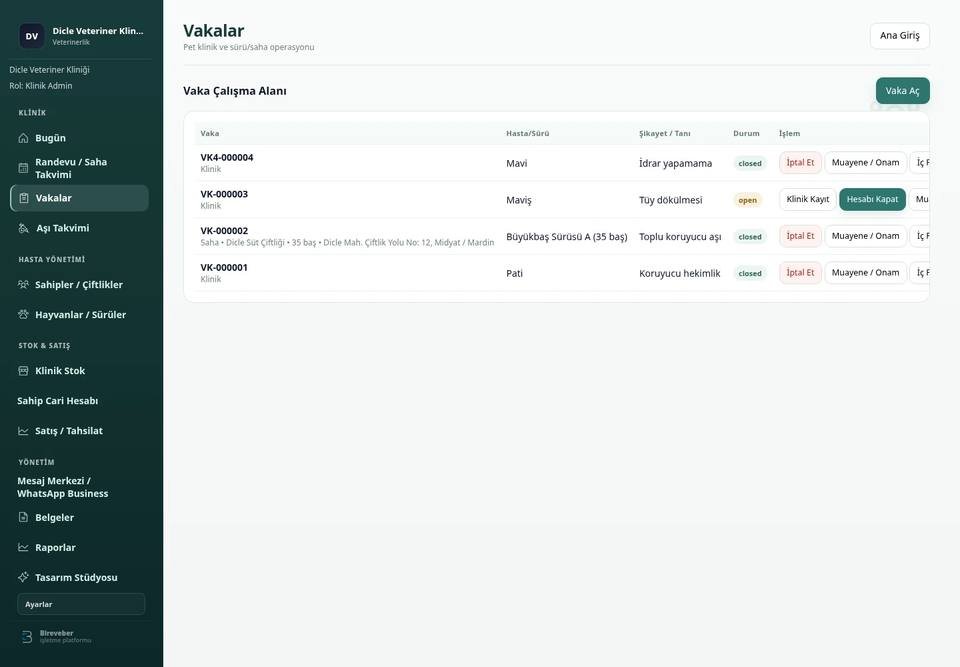960x667 pixels.
Task: Click the calendar icon beside Randevu / Saha Takvimi
Action: (23, 168)
